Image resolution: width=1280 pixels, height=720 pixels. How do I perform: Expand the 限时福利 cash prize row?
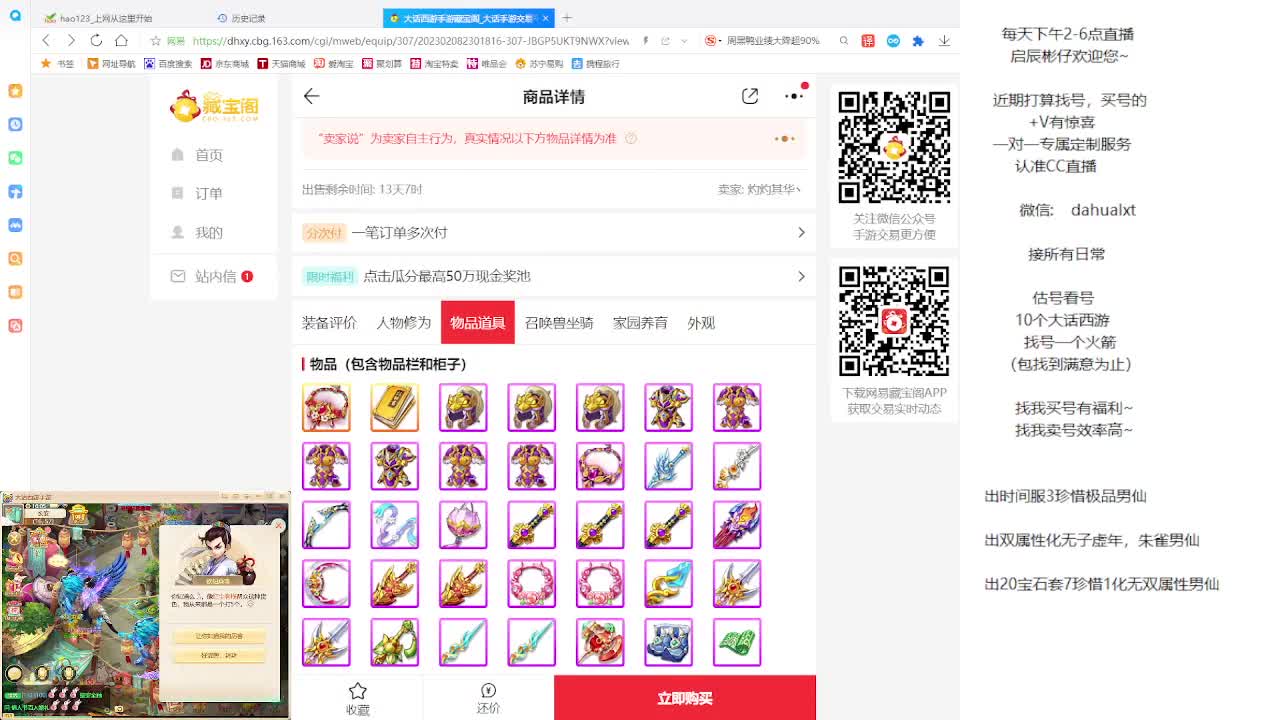coord(553,276)
